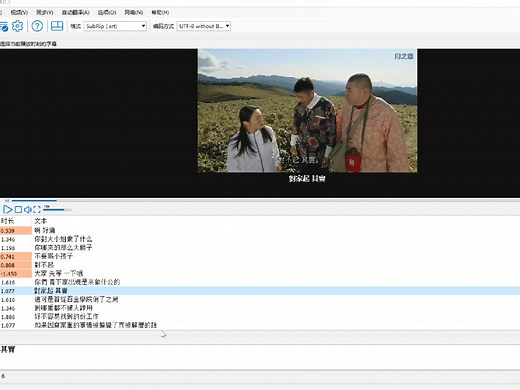Select the highlighted row ending 其實
This screenshot has height=390, width=520.
260,291
